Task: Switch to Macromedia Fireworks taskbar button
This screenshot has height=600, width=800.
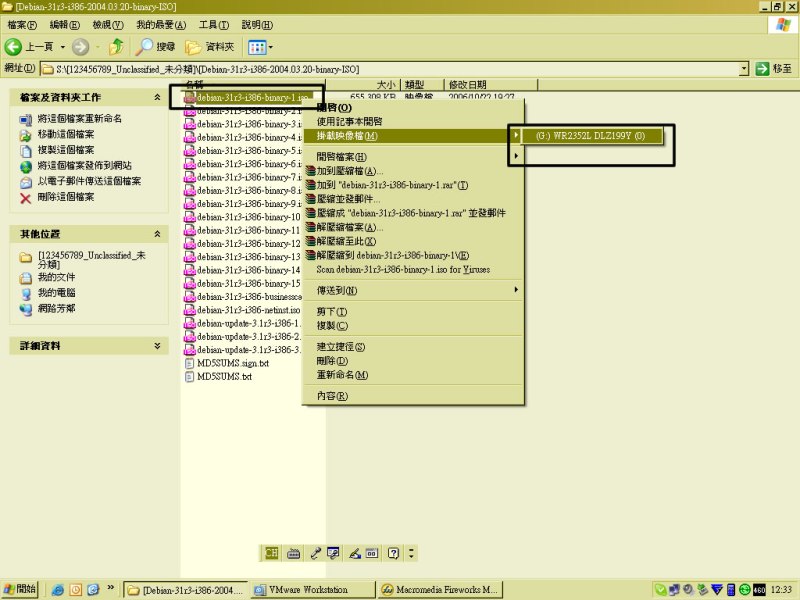Action: [440, 590]
